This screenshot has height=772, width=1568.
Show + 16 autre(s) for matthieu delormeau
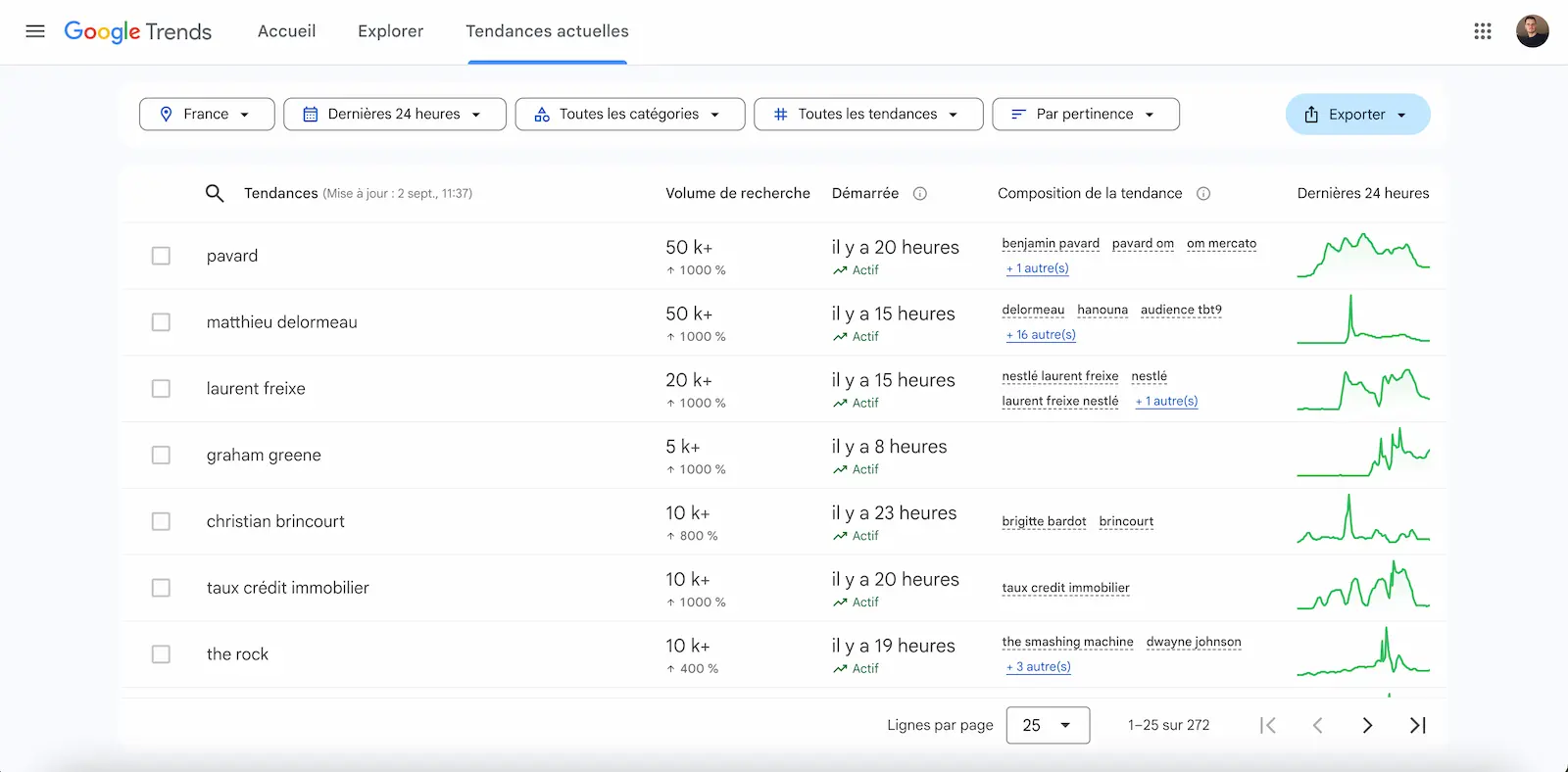pos(1041,335)
